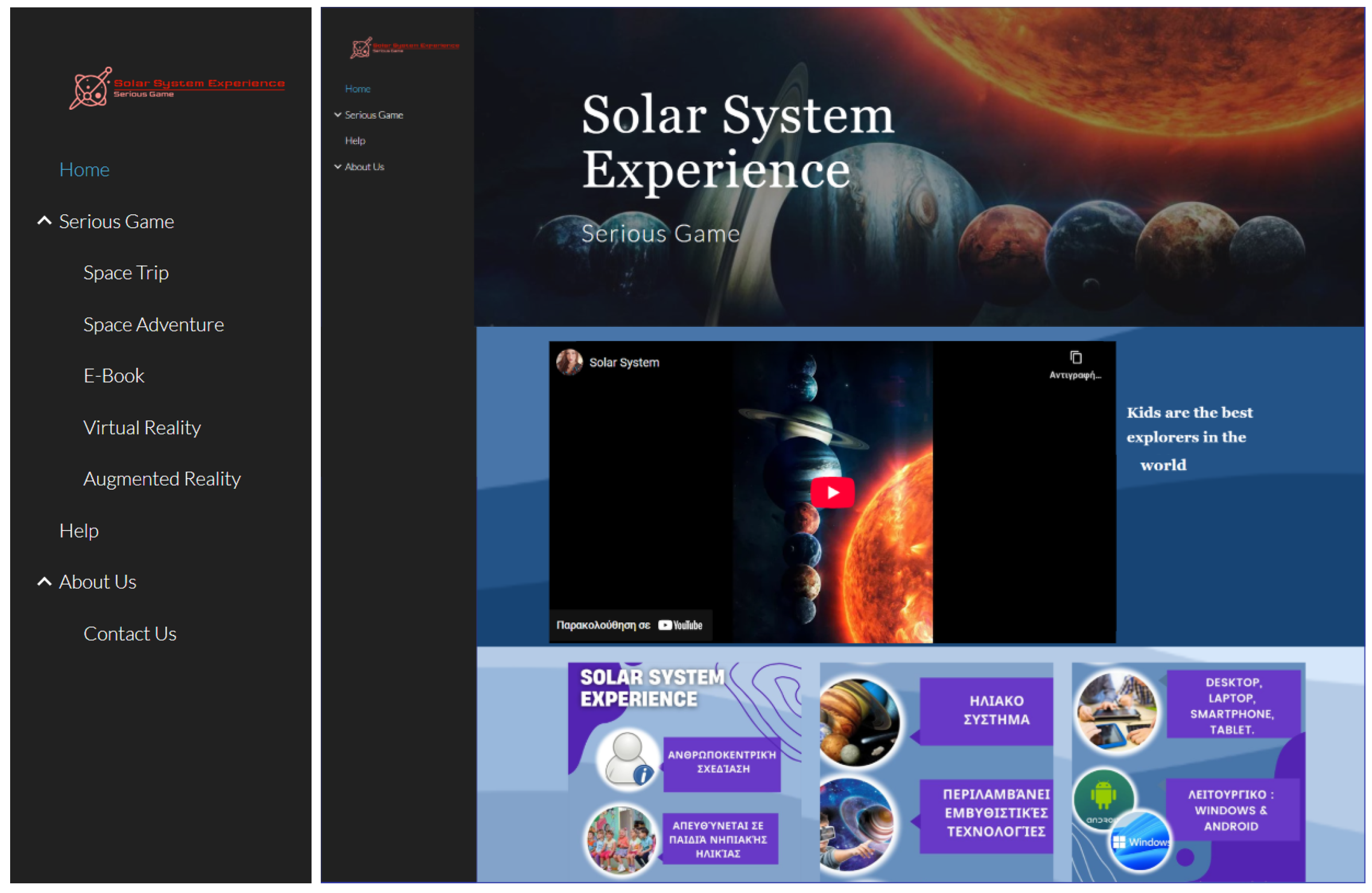
Task: Open Help in the small sidebar
Action: (x=355, y=141)
